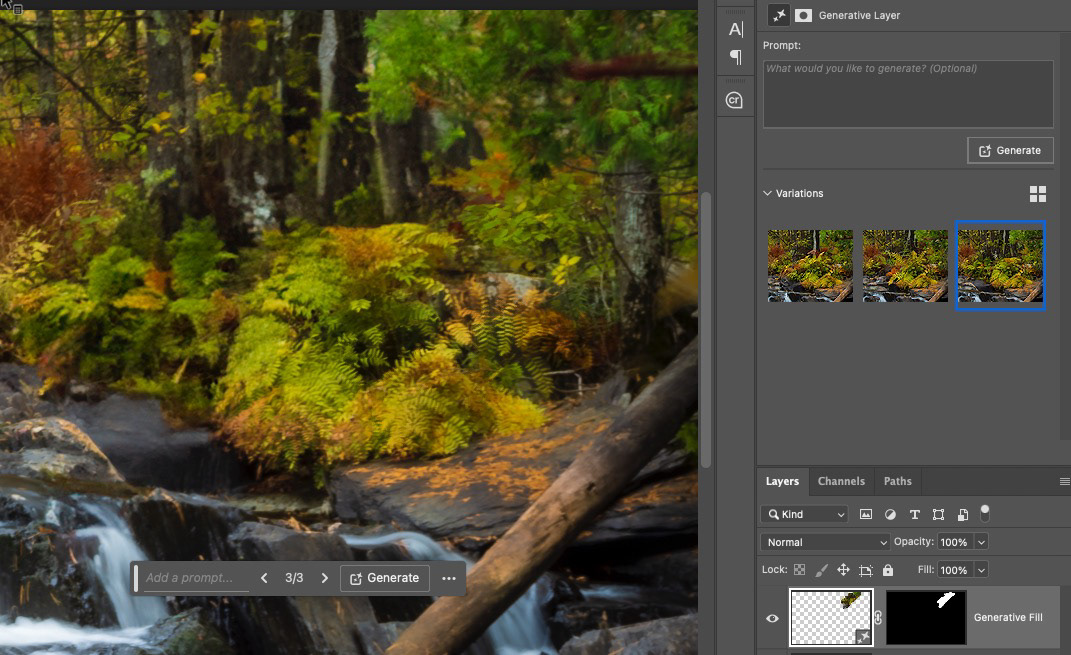The image size is (1071, 655).
Task: Click Generate in the contextual taskbar
Action: [x=385, y=578]
